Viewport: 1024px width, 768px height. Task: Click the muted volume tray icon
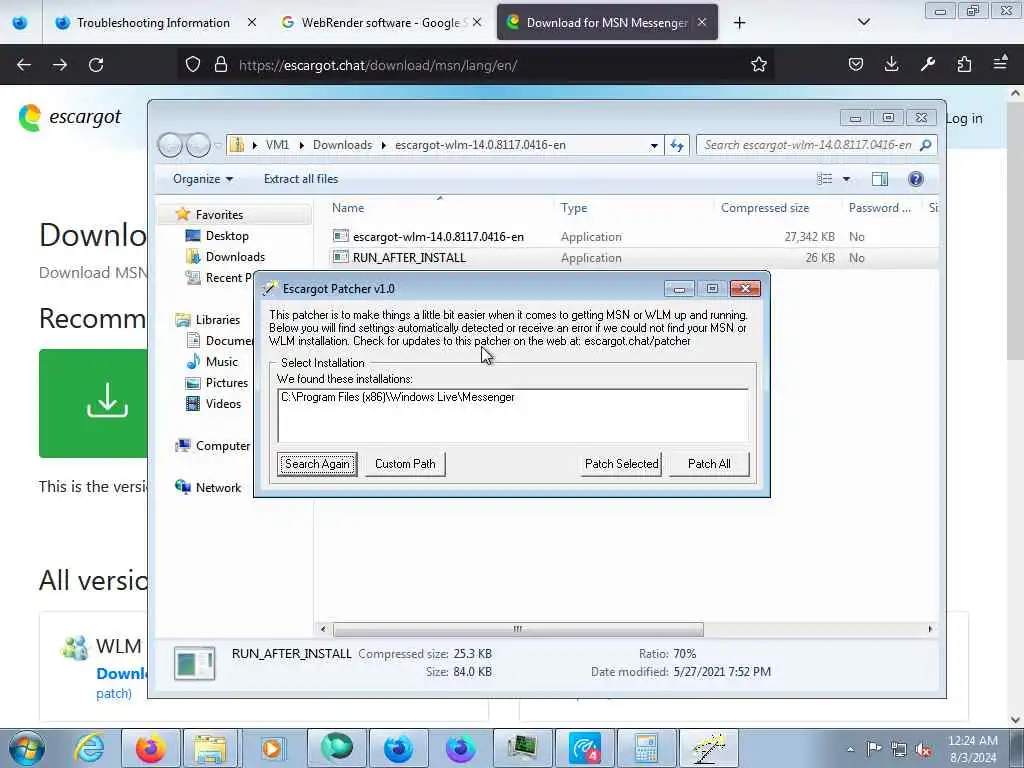click(x=923, y=749)
